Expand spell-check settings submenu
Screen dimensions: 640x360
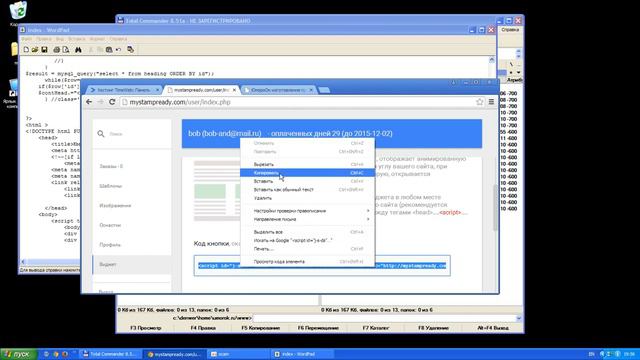(x=307, y=211)
